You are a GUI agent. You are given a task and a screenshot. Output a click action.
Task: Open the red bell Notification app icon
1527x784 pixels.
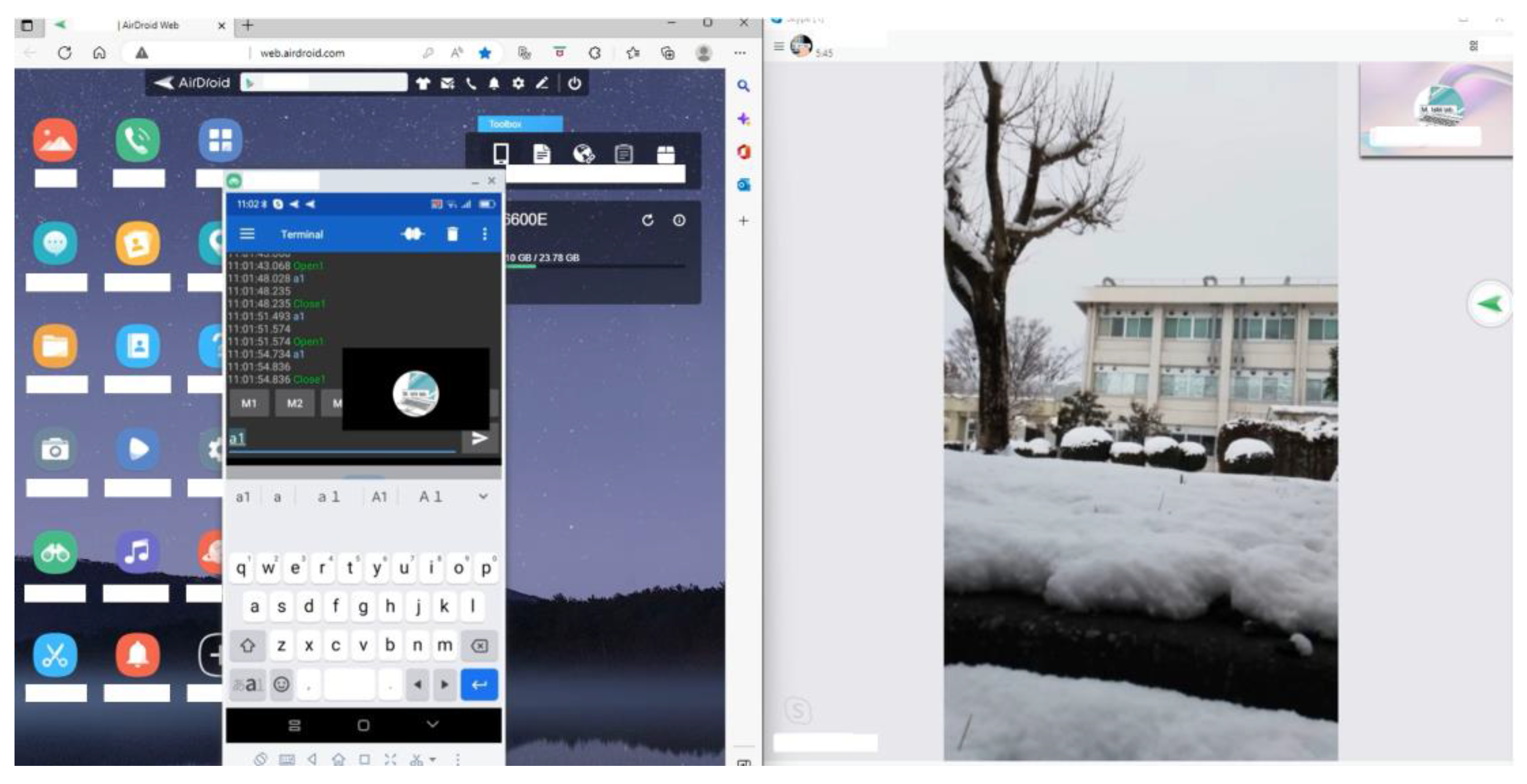pos(137,655)
